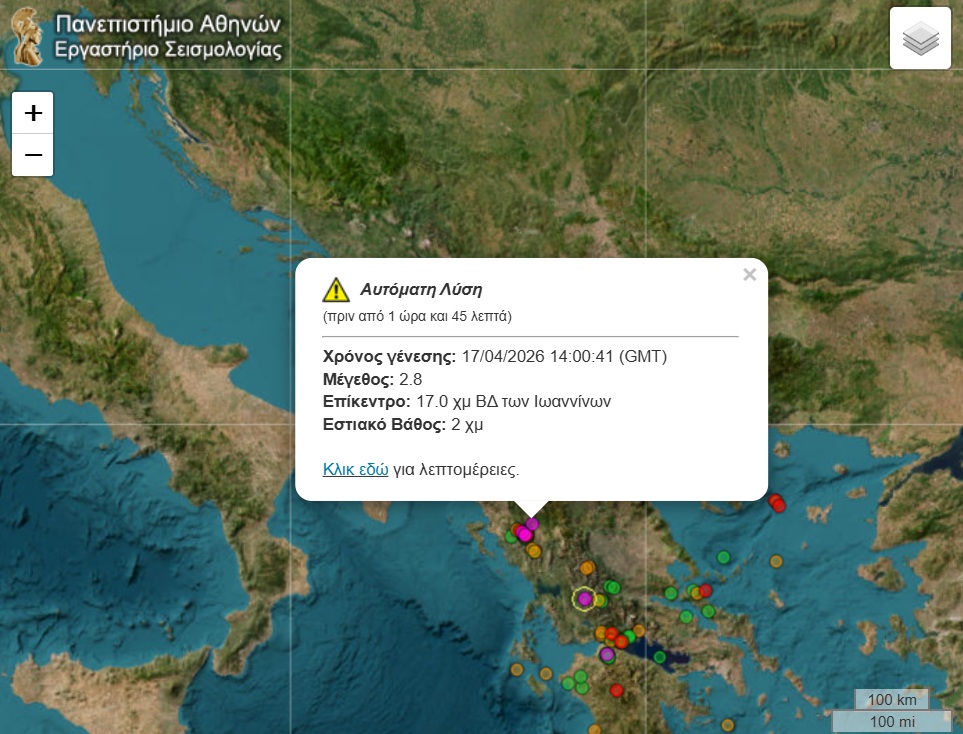This screenshot has height=734, width=963.
Task: Click the University of Athens logo
Action: pyautogui.click(x=28, y=36)
